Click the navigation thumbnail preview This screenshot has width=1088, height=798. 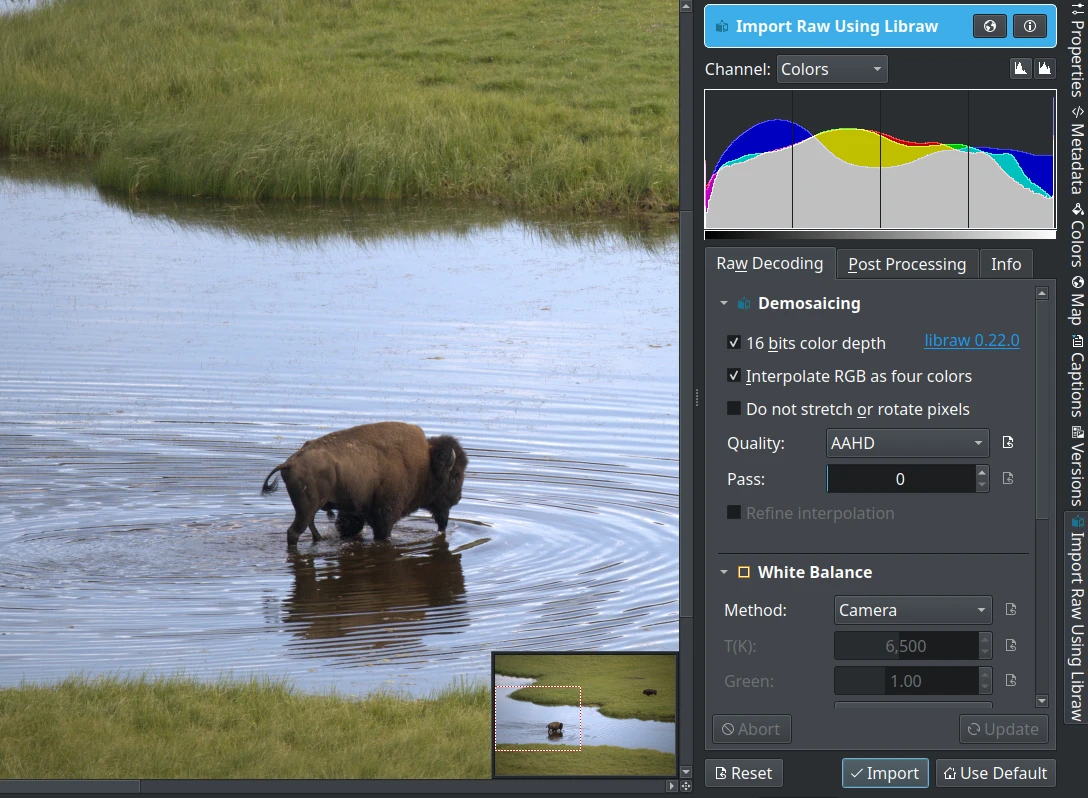pos(585,714)
